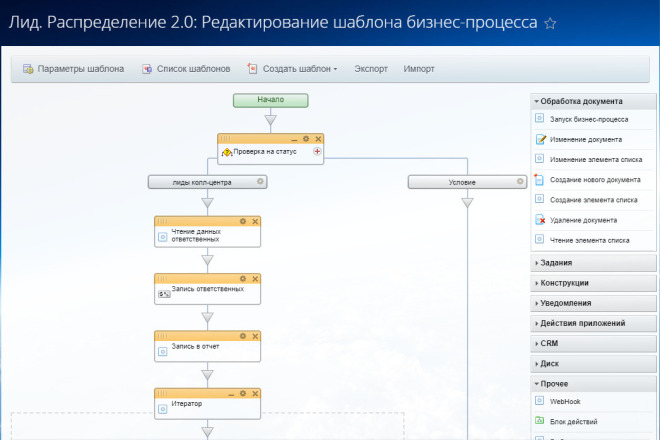Delete the Проверка на статус block
This screenshot has height=440, width=660.
coord(318,139)
